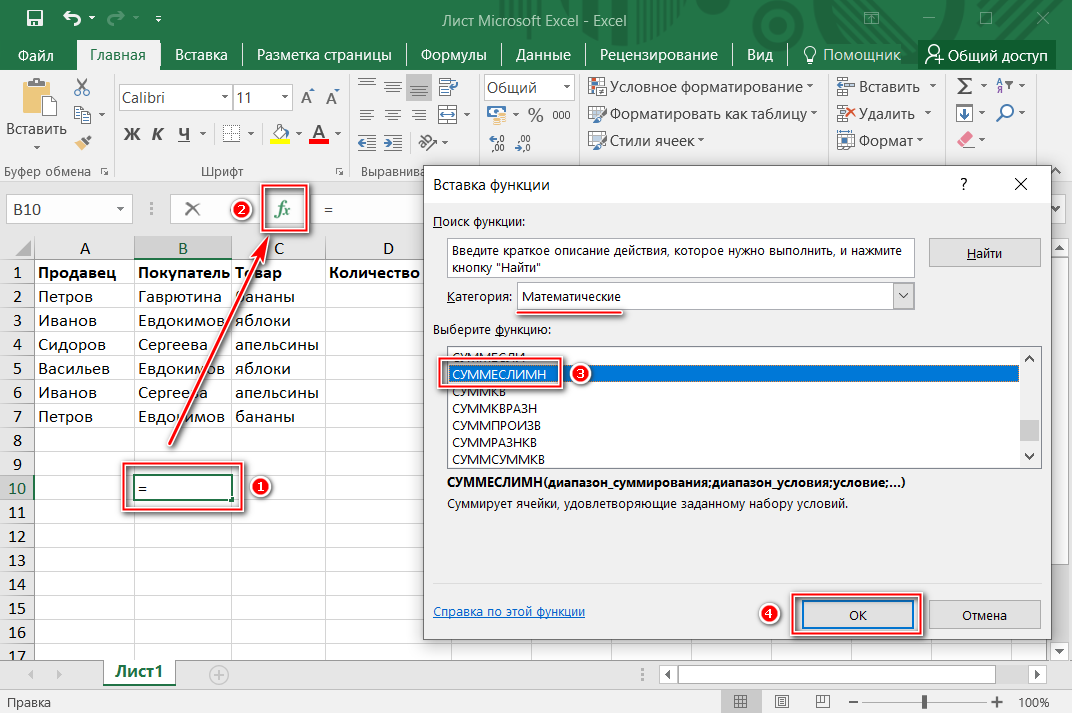Image resolution: width=1072 pixels, height=713 pixels.
Task: Undo the last action
Action: (x=72, y=18)
